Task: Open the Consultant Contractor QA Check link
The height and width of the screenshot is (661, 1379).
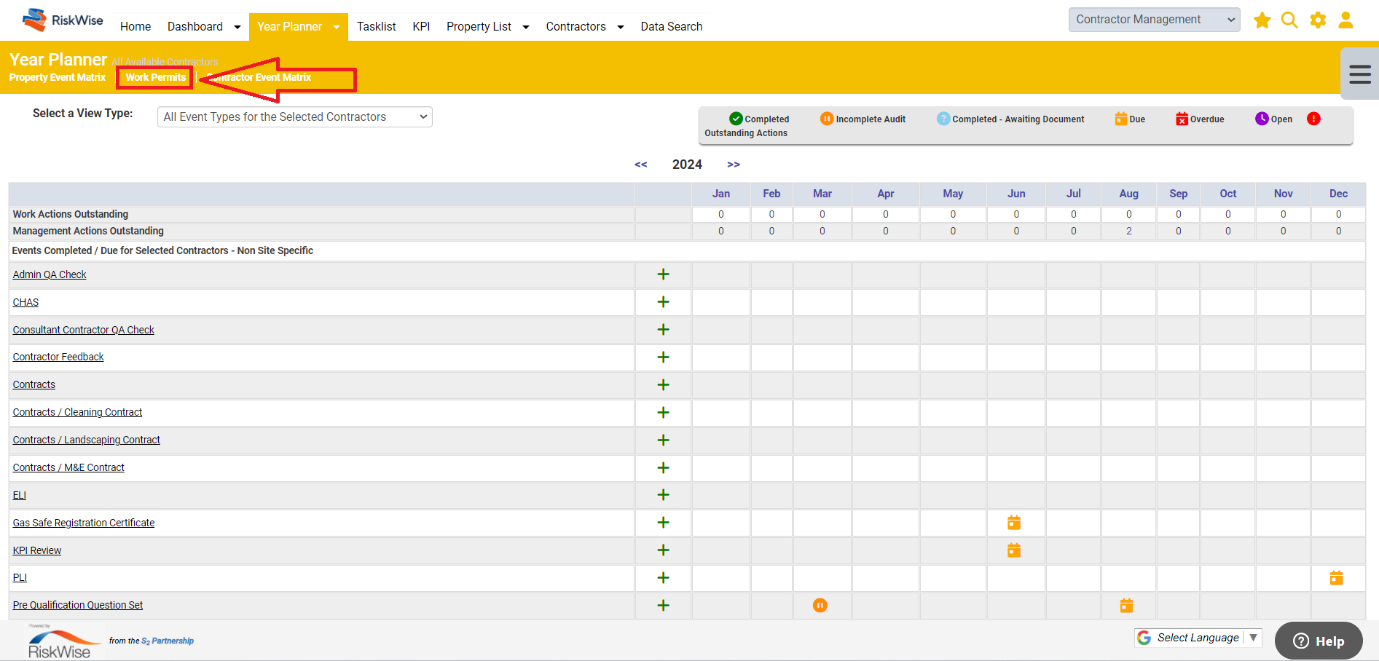Action: click(x=83, y=330)
